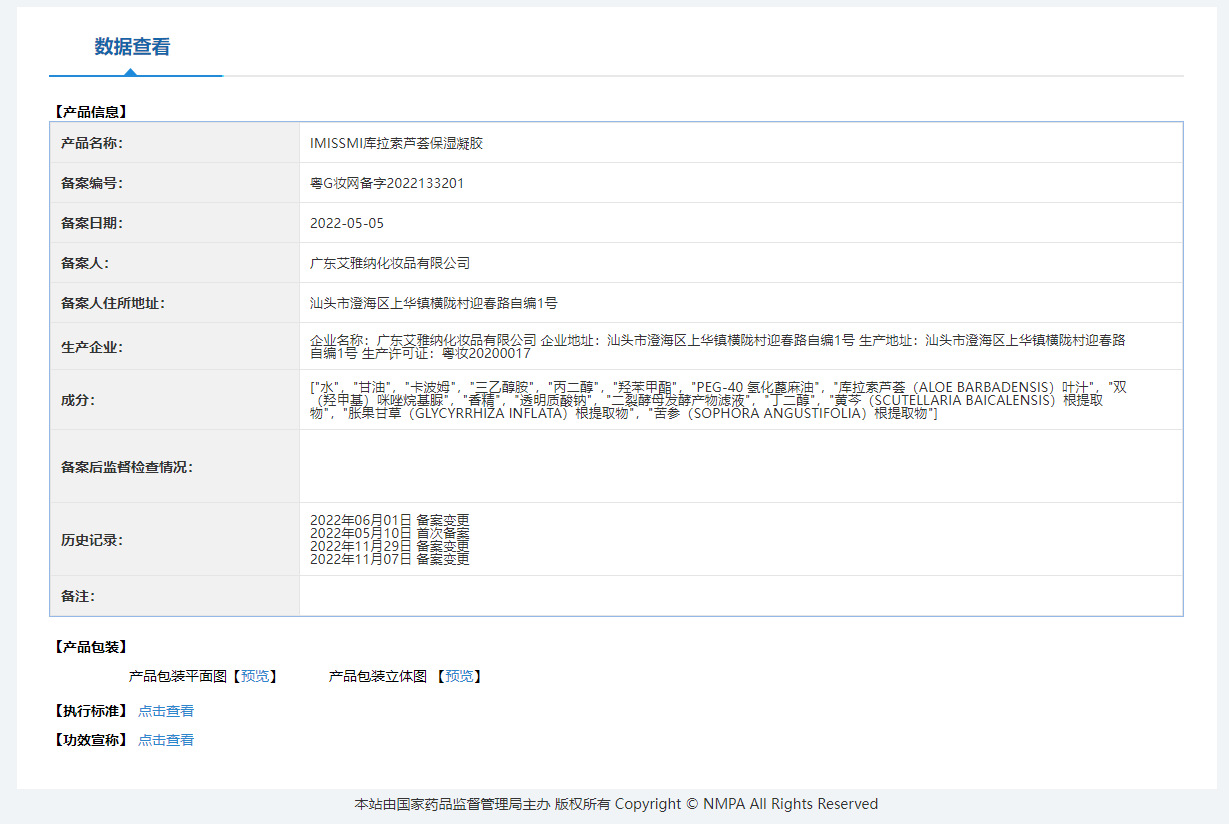Open 产品包装立体图 预览 link
The image size is (1229, 824).
tap(459, 677)
